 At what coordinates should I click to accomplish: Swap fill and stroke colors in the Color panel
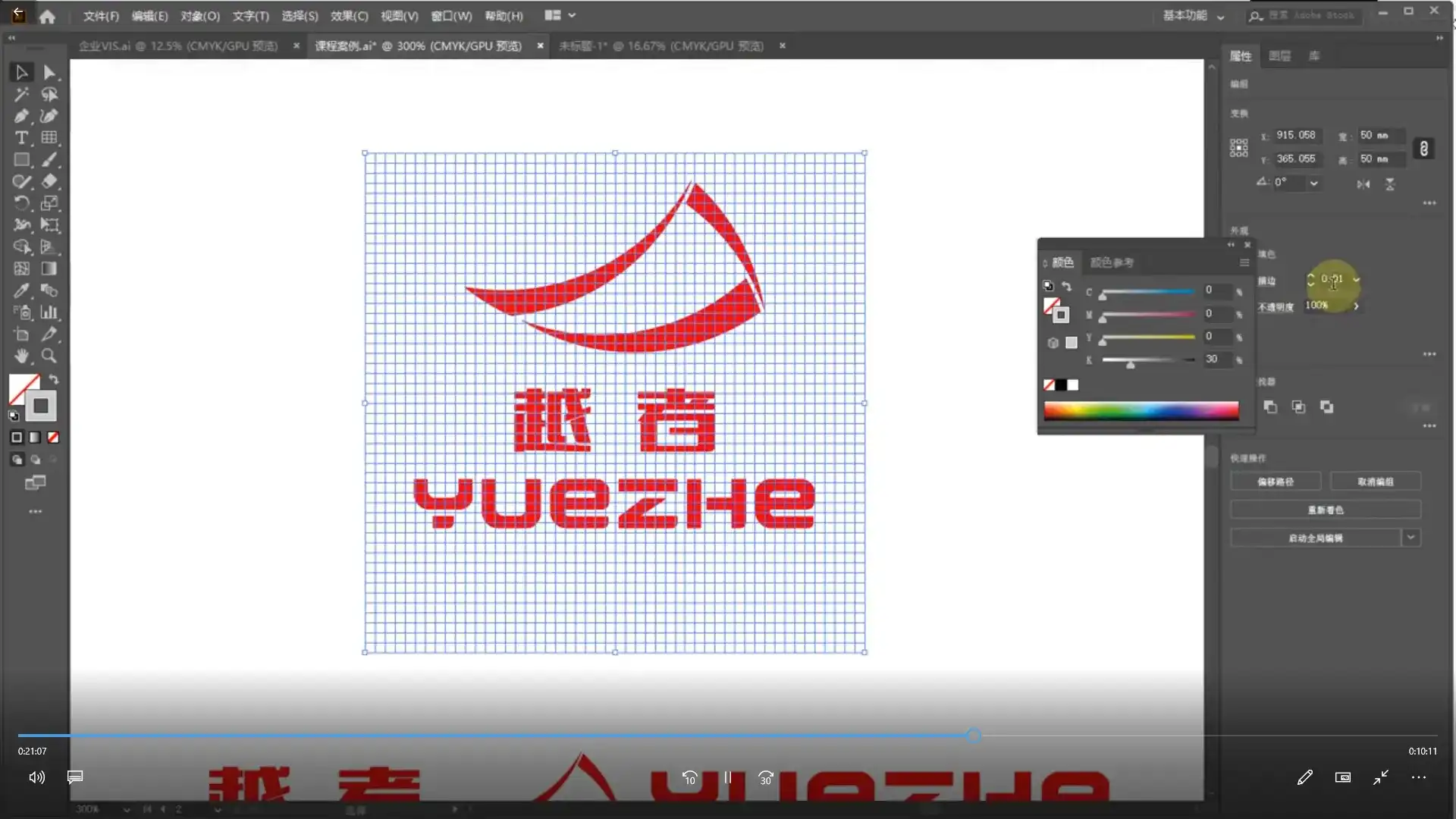(1067, 286)
